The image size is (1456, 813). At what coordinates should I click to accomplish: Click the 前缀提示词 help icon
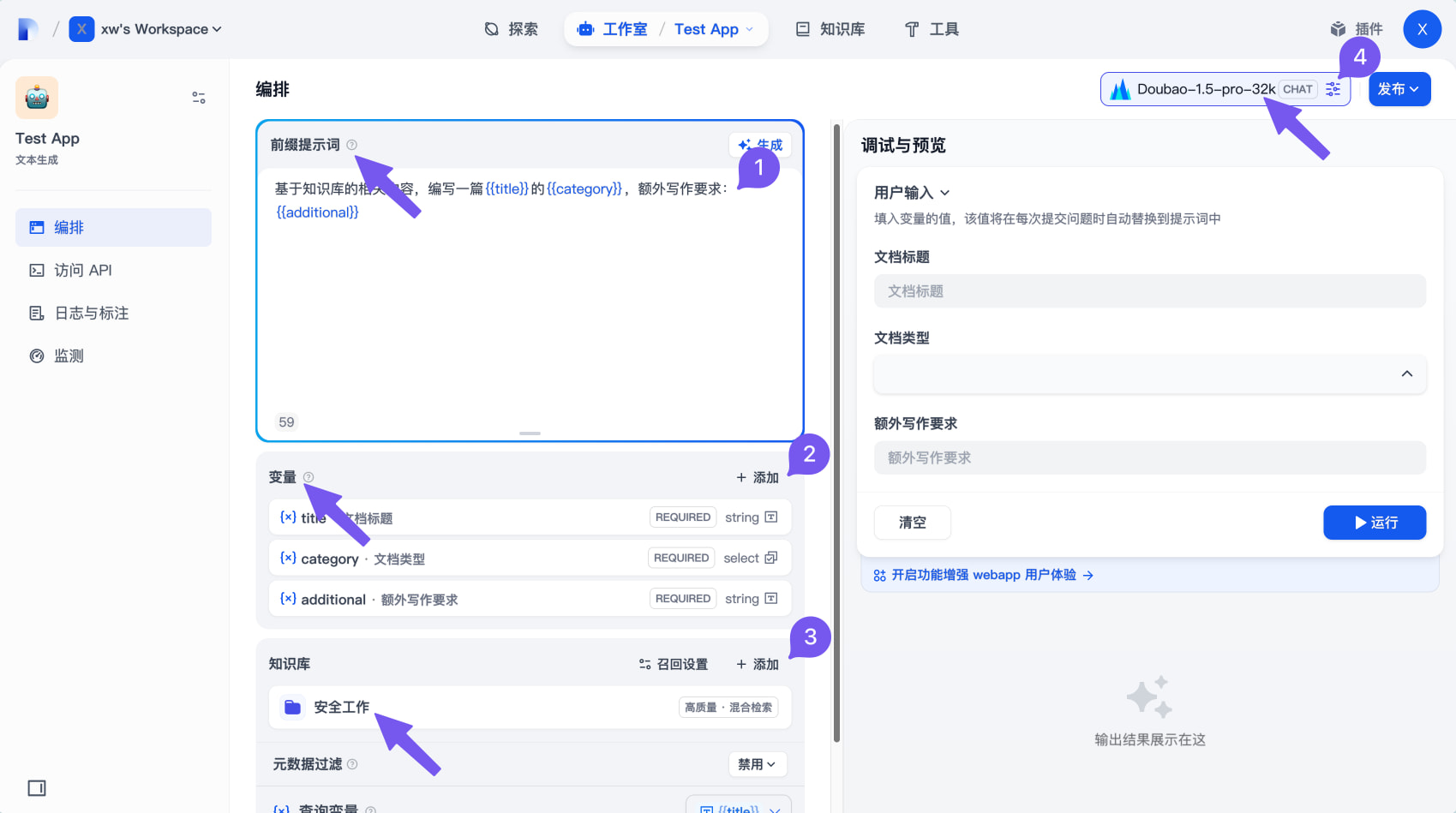pyautogui.click(x=351, y=145)
